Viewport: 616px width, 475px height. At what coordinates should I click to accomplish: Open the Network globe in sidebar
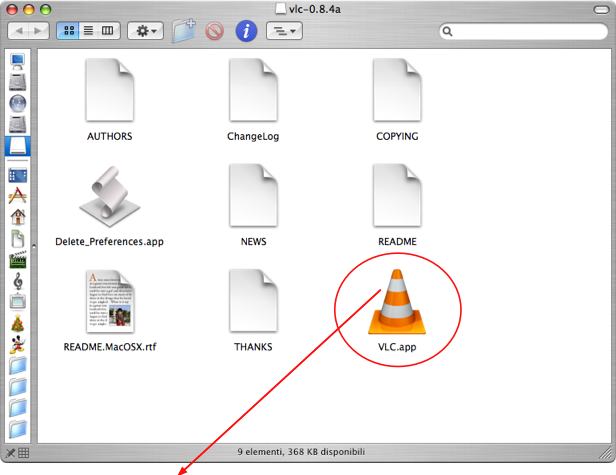[18, 103]
